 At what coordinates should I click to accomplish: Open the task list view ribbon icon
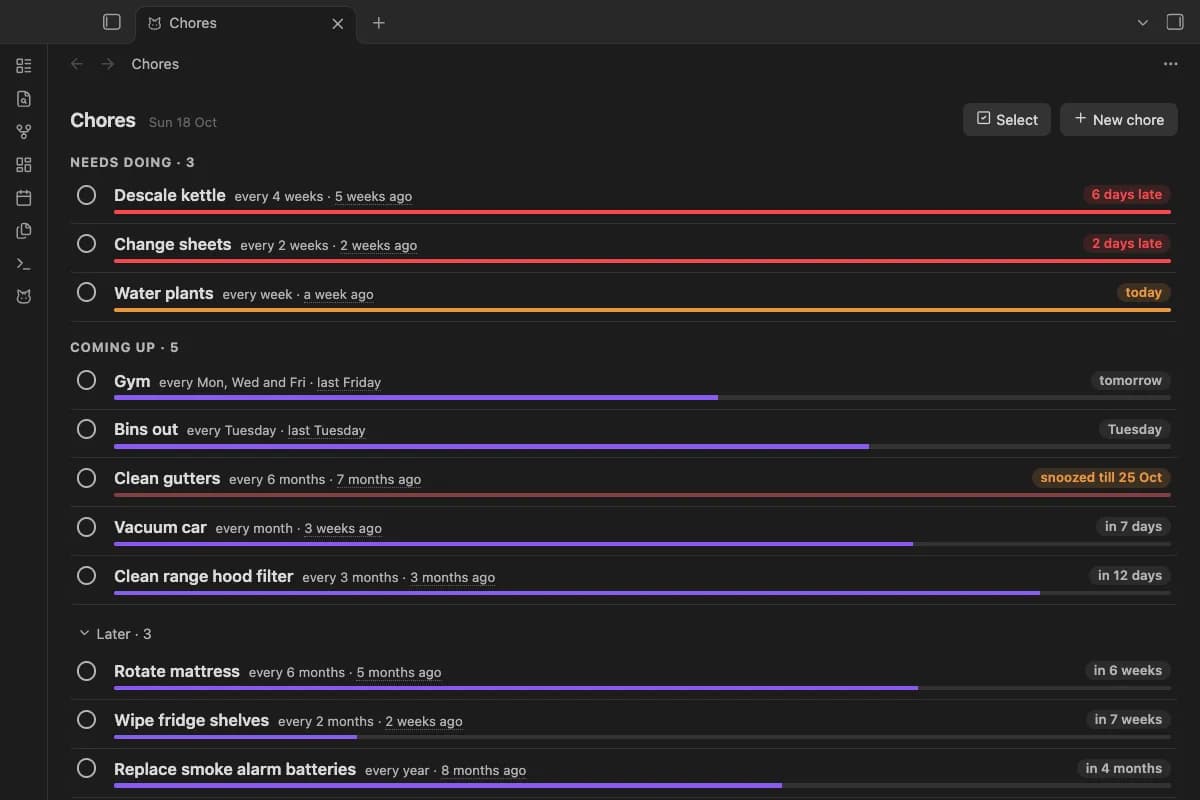(24, 66)
